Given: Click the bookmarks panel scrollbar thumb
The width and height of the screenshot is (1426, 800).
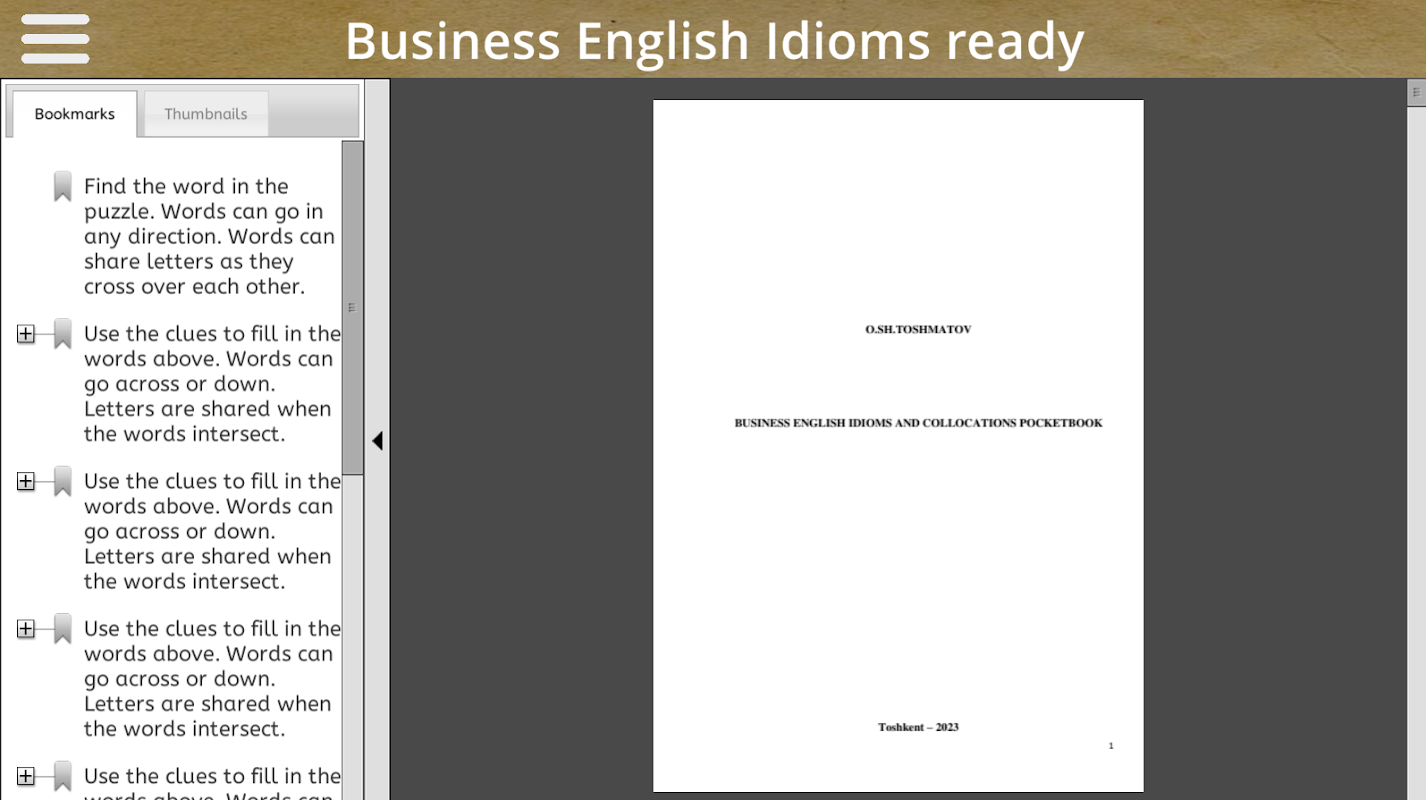Looking at the screenshot, I should (x=352, y=308).
